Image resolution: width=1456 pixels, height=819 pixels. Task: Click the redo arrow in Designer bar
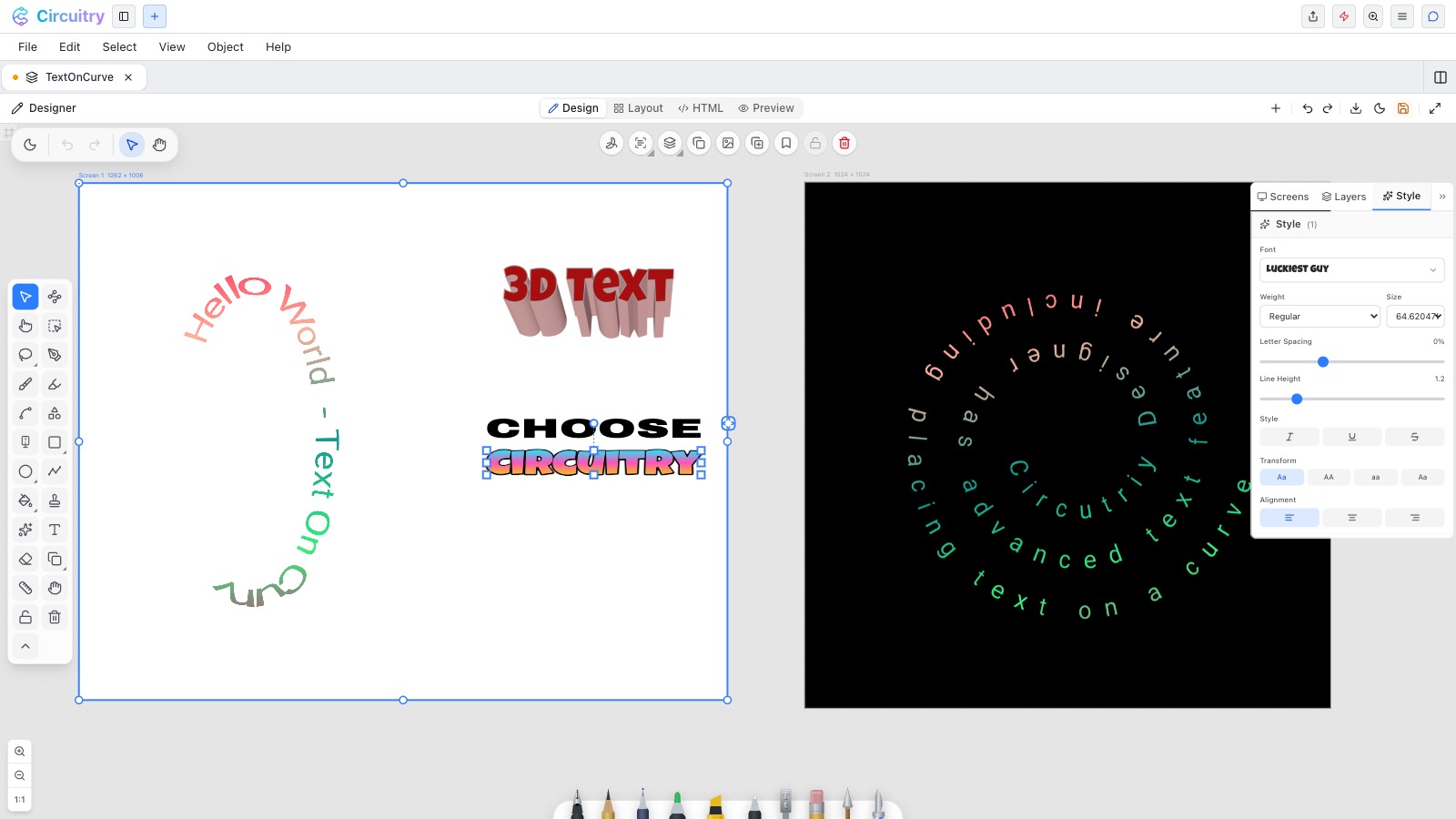point(1328,108)
